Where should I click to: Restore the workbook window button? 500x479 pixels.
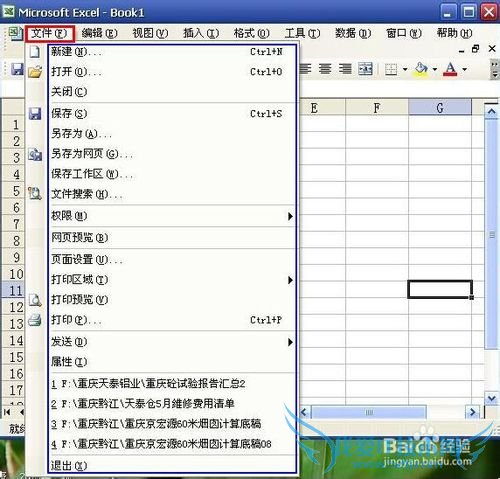pyautogui.click(x=476, y=49)
